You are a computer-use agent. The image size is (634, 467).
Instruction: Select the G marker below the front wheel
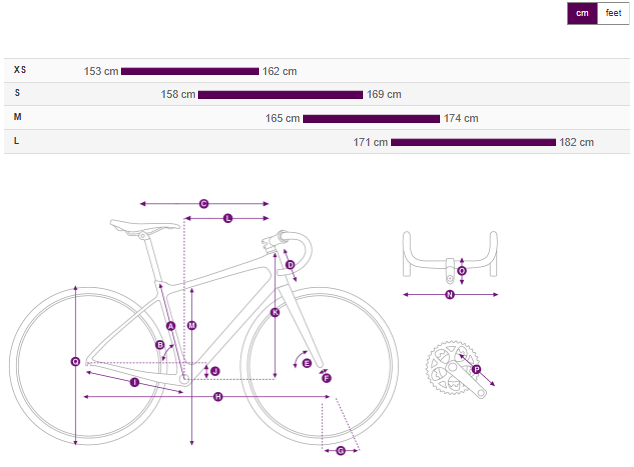340,451
